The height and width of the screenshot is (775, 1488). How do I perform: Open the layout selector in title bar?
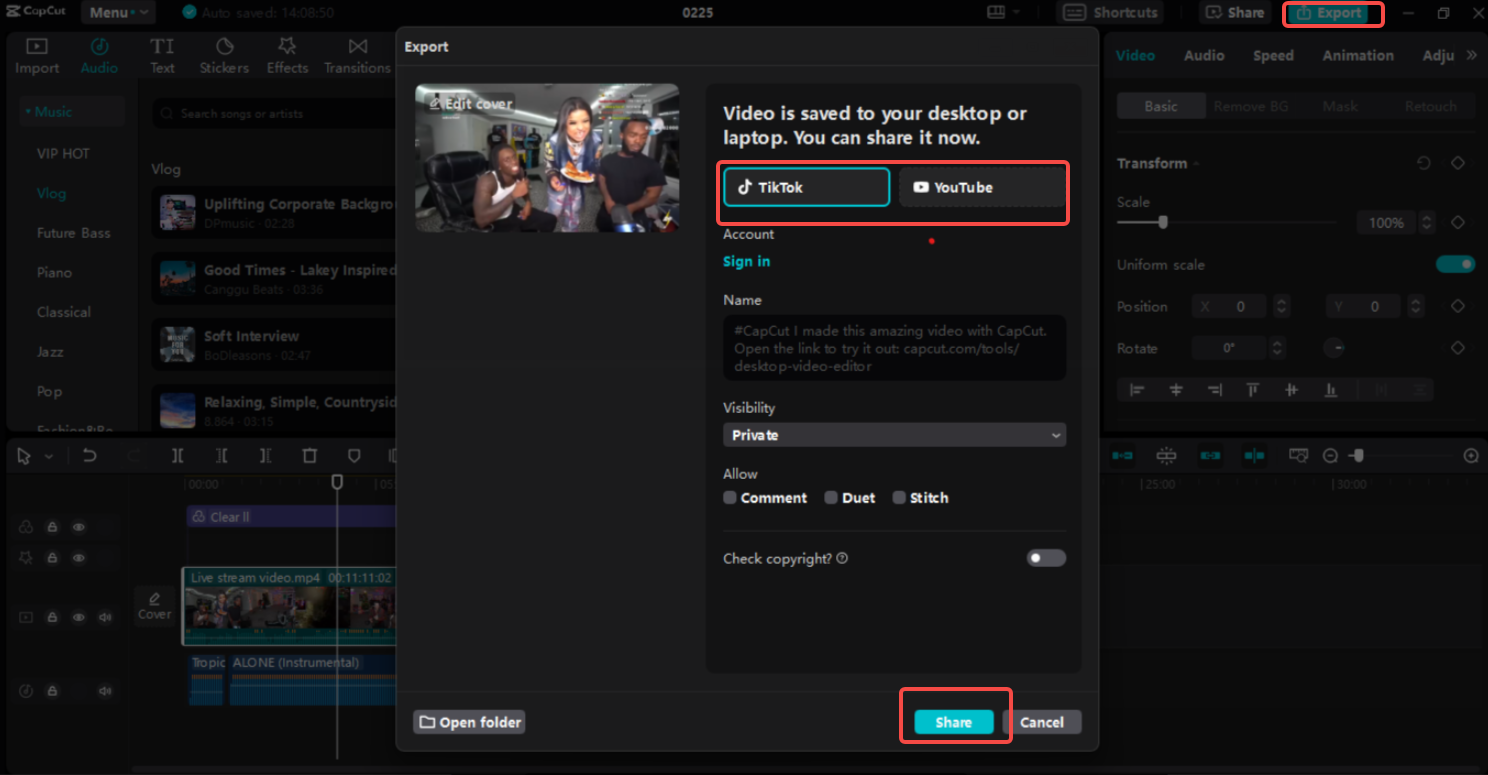click(x=1003, y=13)
